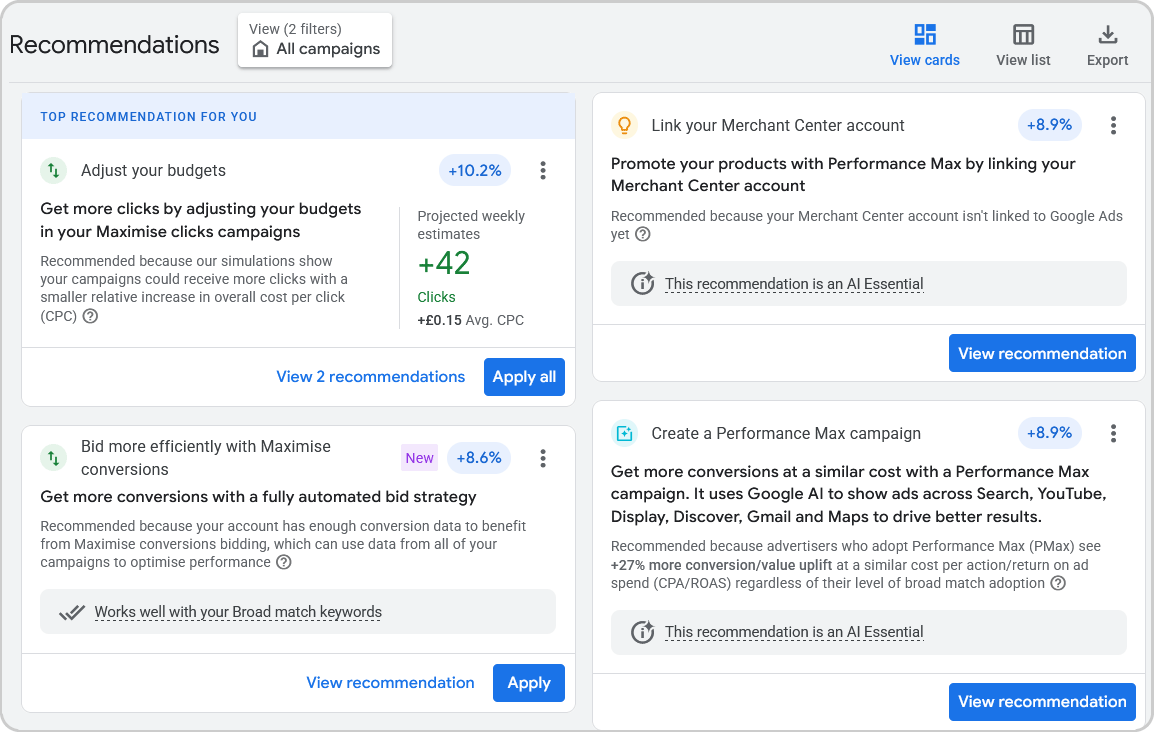Click the Export download icon
This screenshot has width=1154, height=732.
1107,34
